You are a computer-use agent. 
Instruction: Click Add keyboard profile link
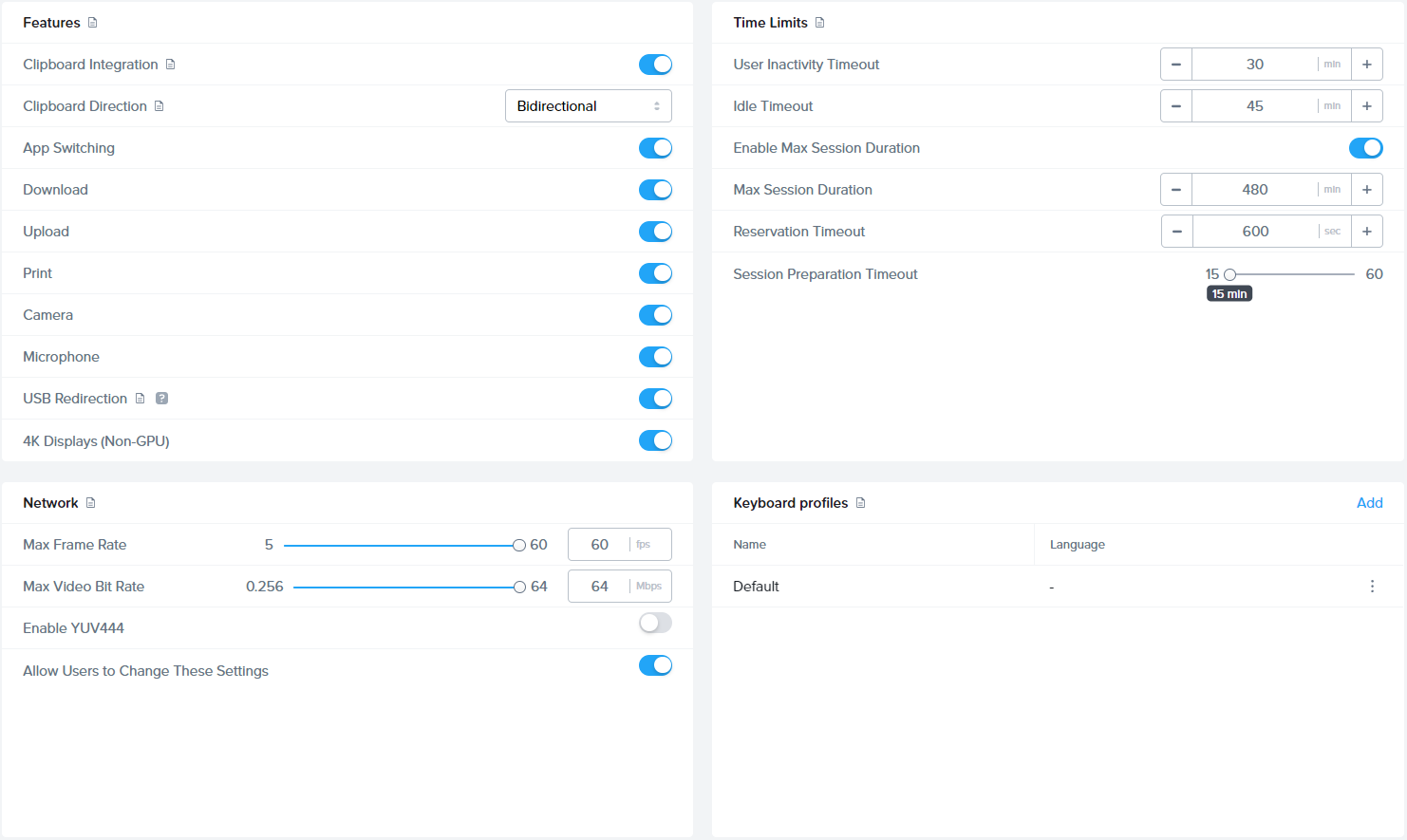1369,503
